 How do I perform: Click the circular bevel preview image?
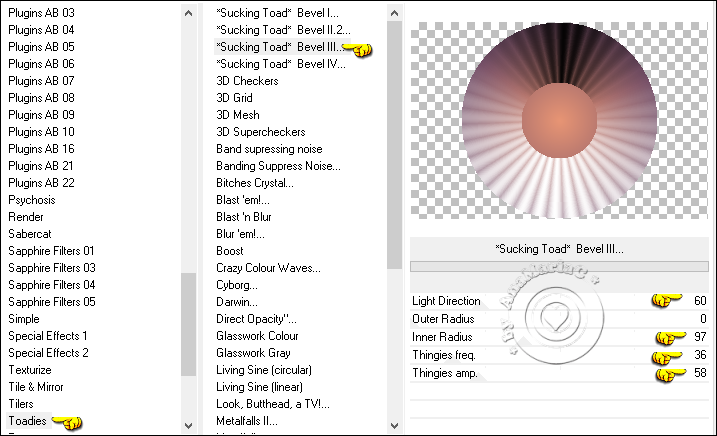point(559,120)
